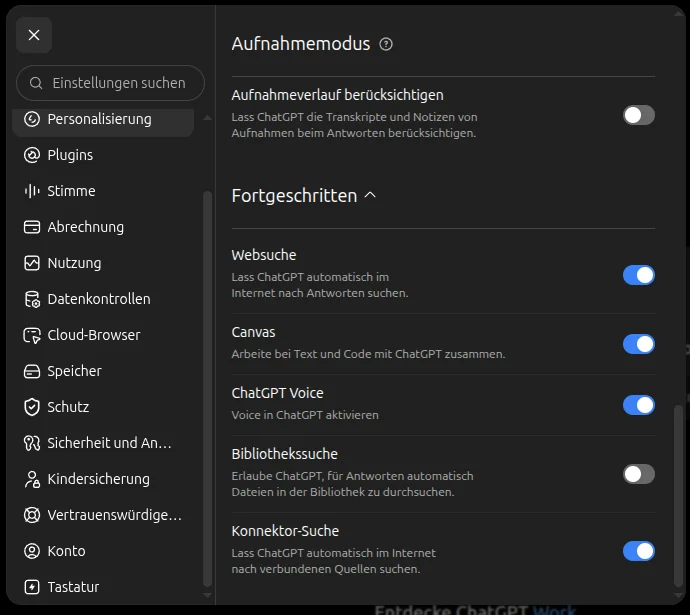Screen dimensions: 690x615
Task: Click the Abrechnung credit card icon
Action: coord(32,227)
